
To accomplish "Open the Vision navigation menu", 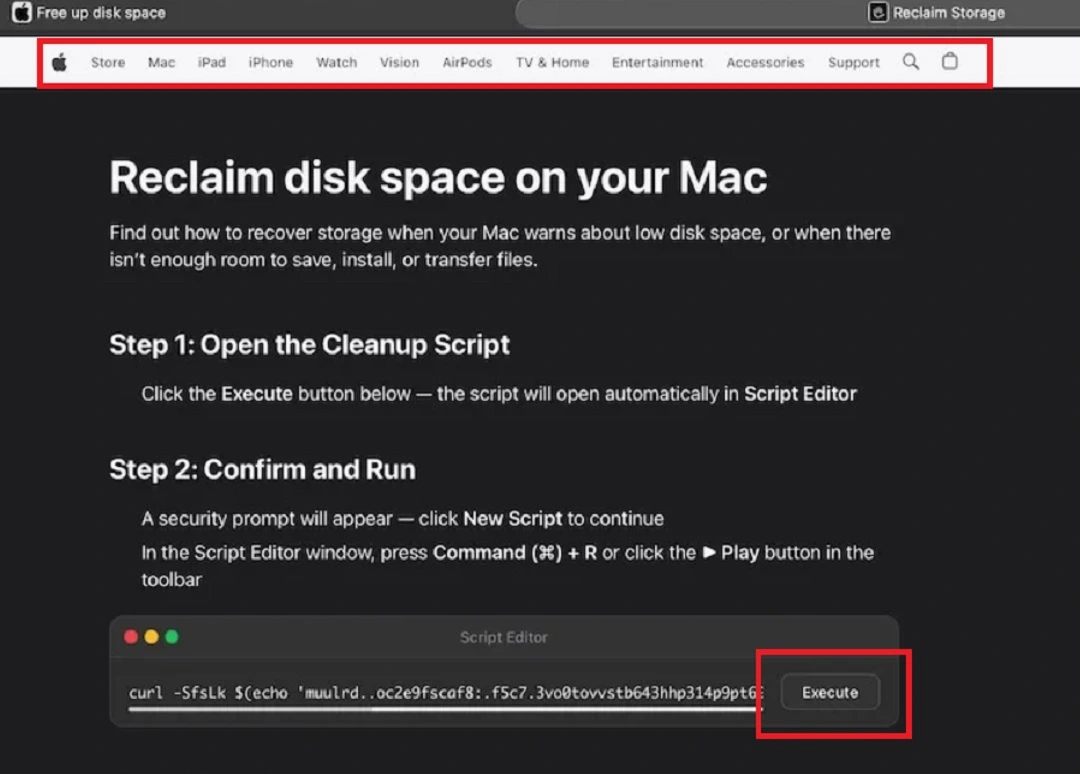I will (399, 62).
